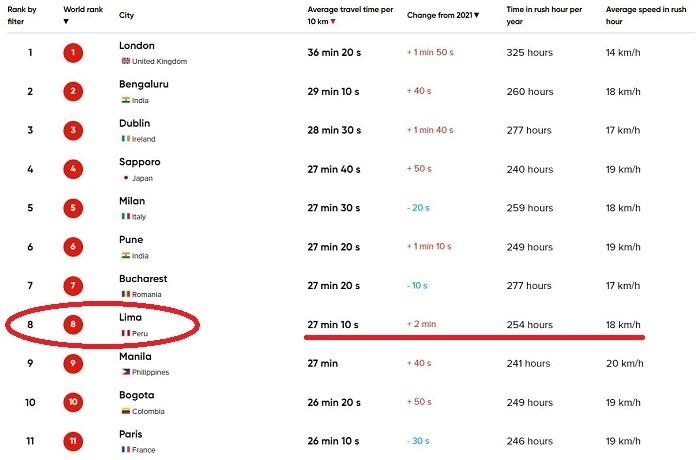This screenshot has width=700, height=460.
Task: Open the London city entry
Action: click(x=136, y=46)
